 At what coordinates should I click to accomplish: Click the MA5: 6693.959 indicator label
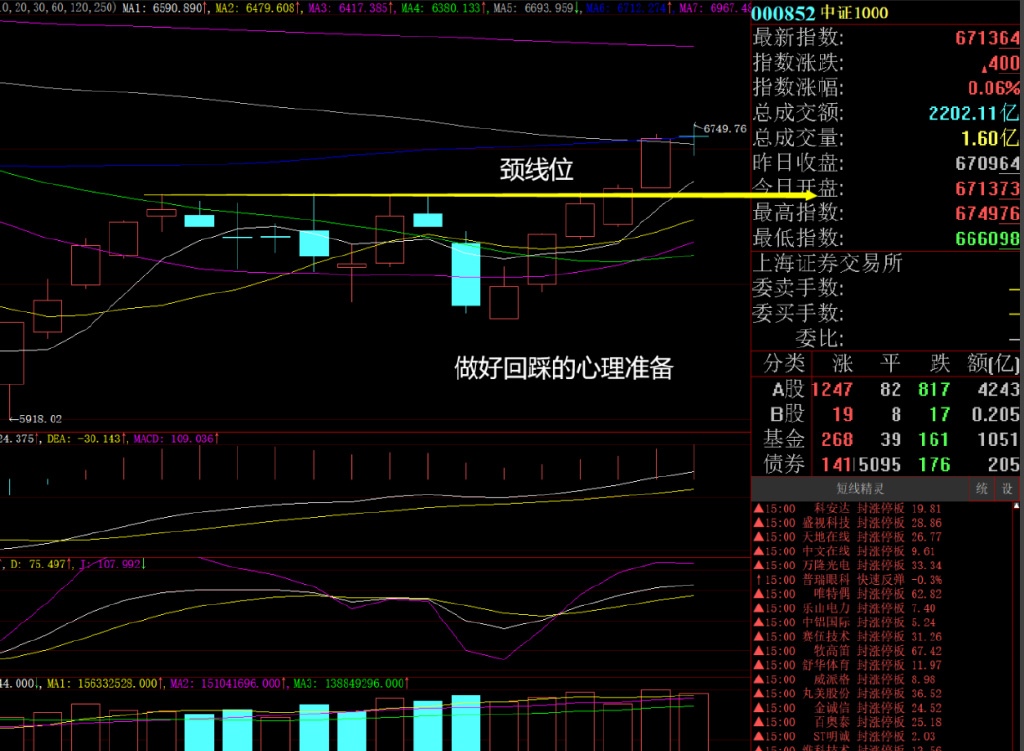(x=537, y=8)
